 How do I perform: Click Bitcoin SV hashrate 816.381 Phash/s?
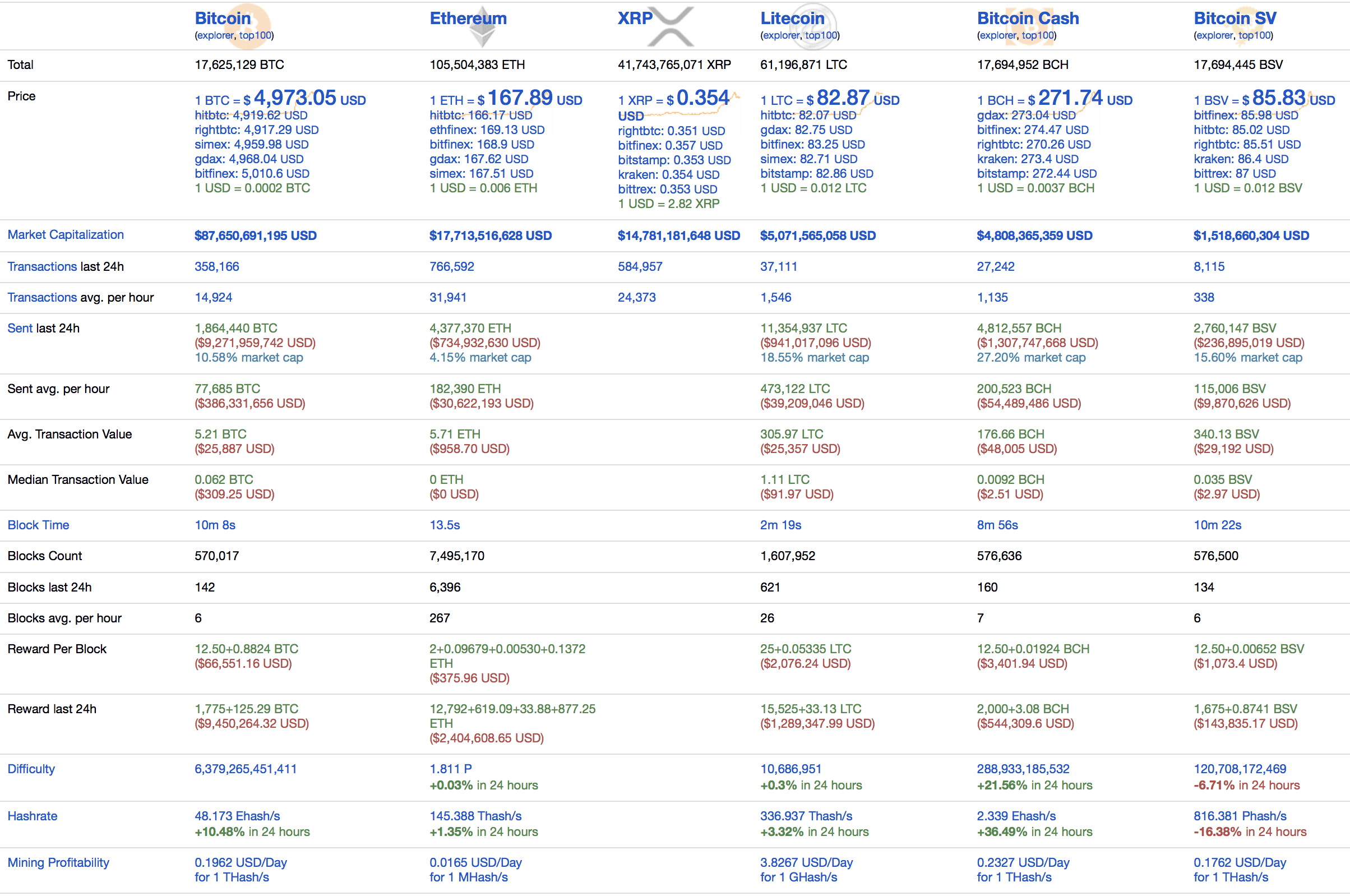1240,816
